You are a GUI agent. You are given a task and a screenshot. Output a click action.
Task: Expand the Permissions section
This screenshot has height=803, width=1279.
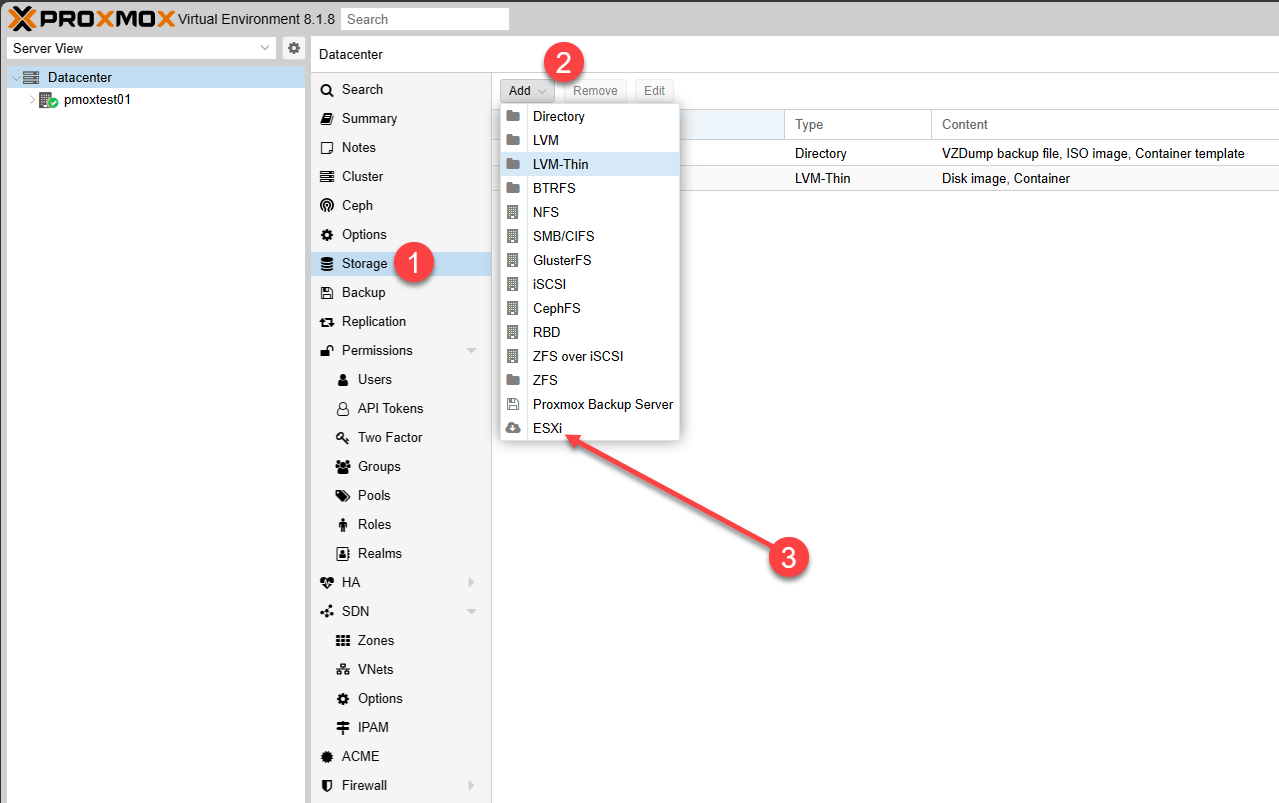click(x=471, y=350)
